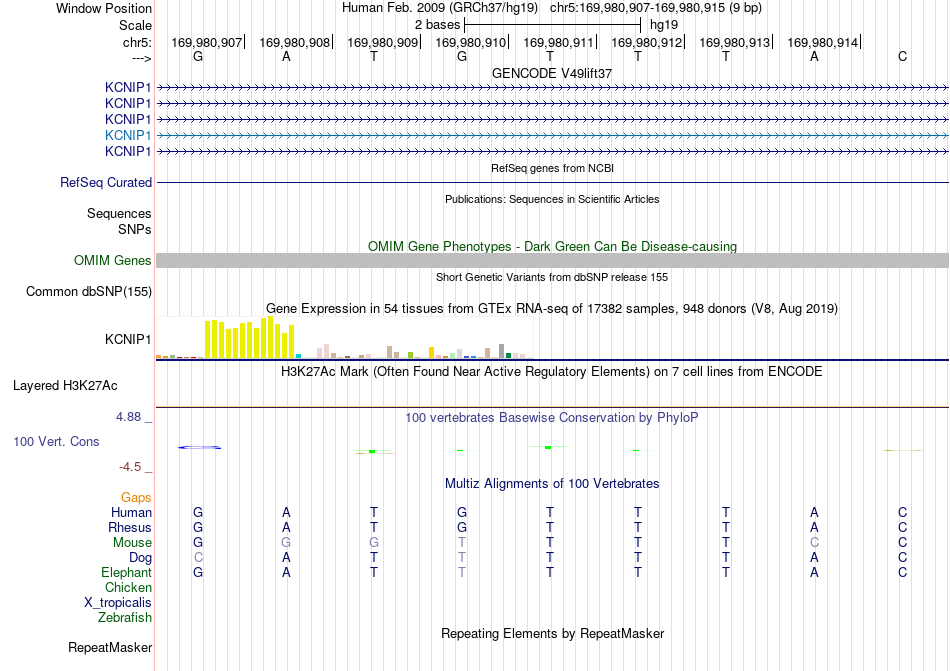Select the light-blue KCNIP1 transcript label
This screenshot has width=950, height=671.
(128, 135)
